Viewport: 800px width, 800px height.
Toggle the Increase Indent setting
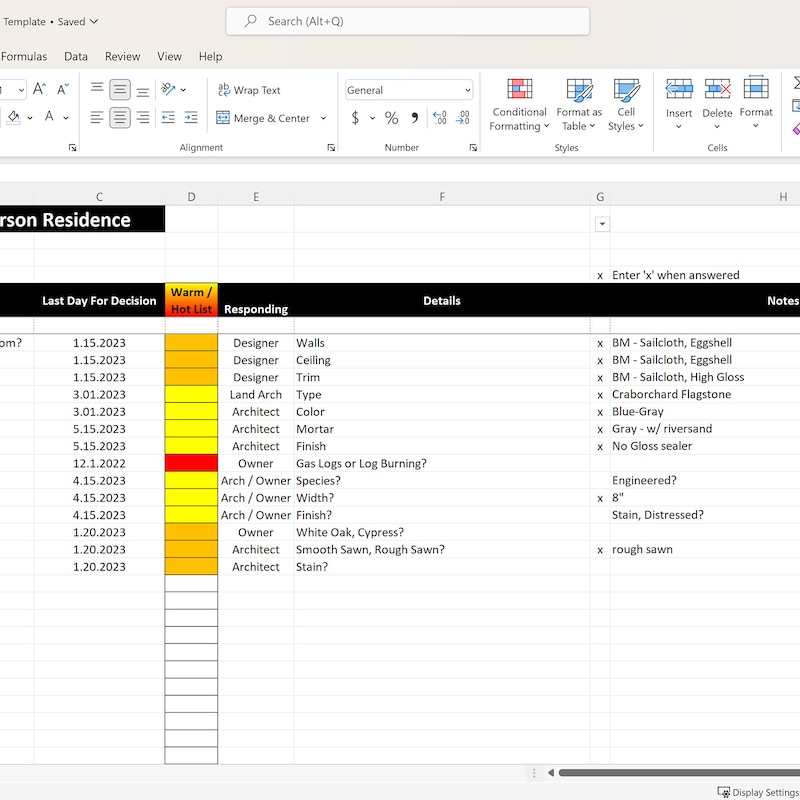click(190, 117)
